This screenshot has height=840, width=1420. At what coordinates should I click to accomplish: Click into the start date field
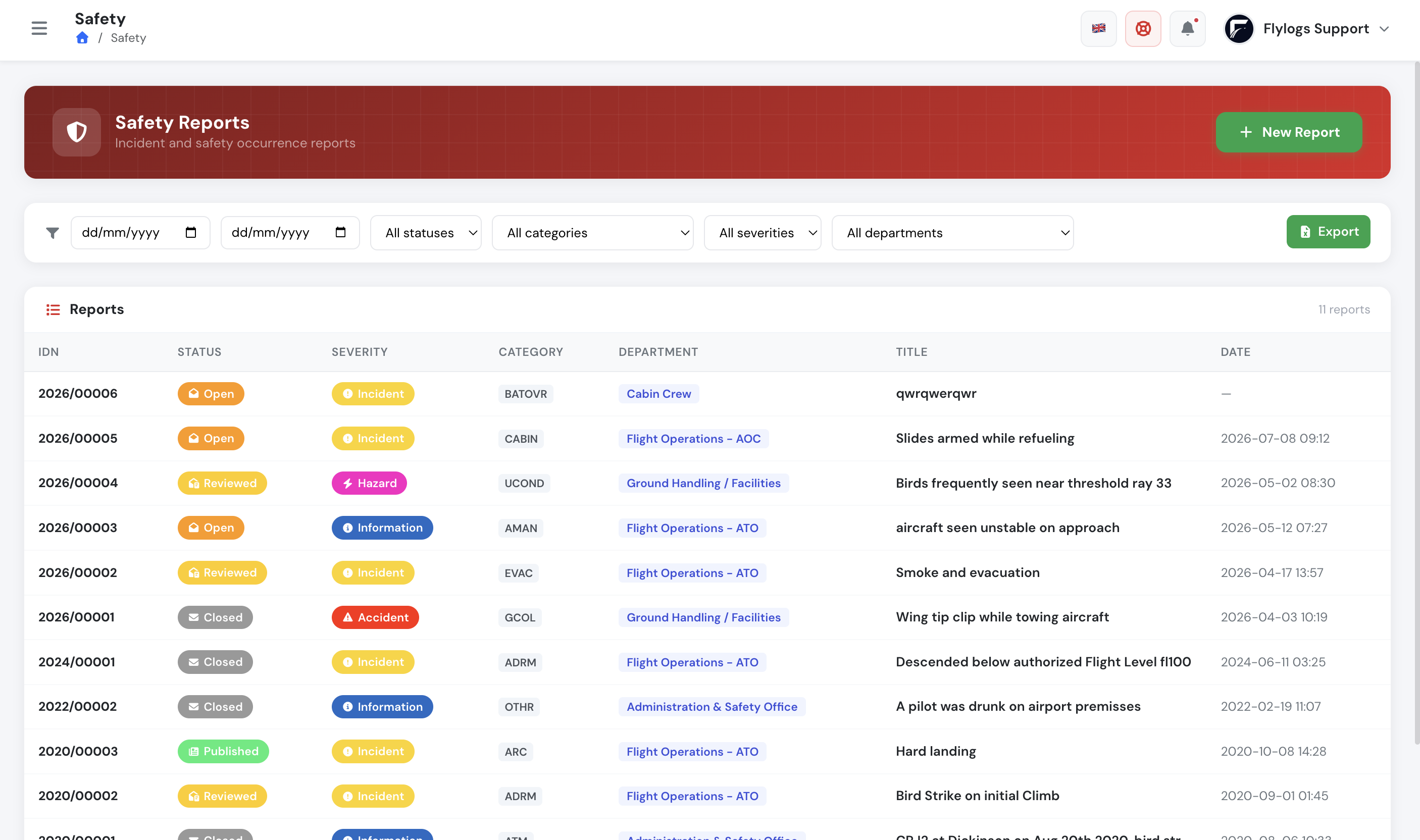[x=140, y=233]
